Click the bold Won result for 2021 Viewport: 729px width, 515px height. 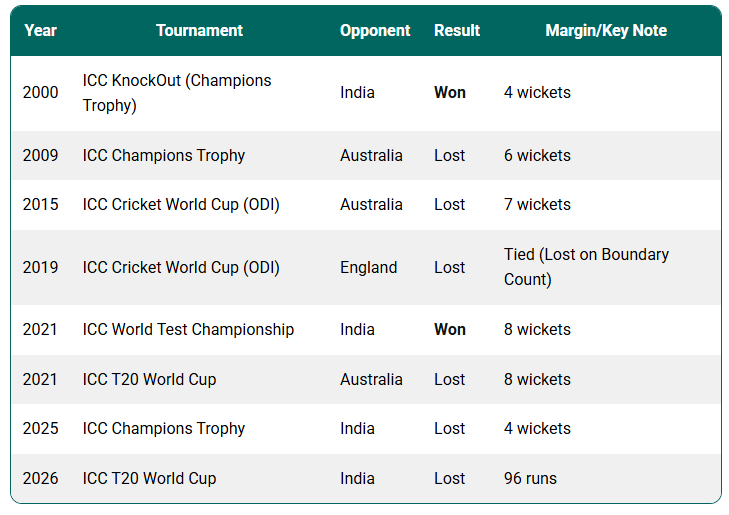coord(450,330)
